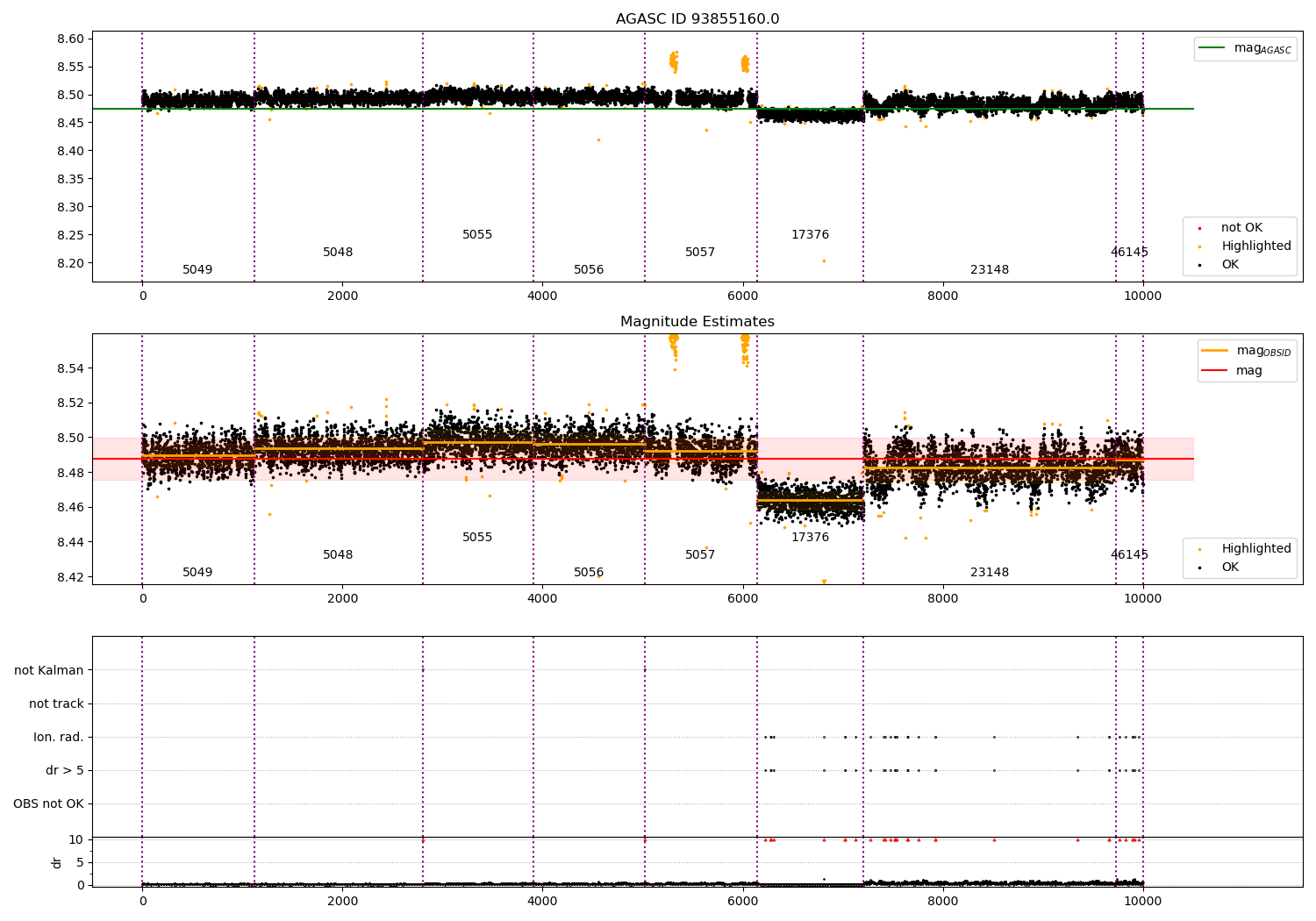The width and height of the screenshot is (1316, 921).
Task: Click the 'not Kalman' axis label
Action: (x=49, y=670)
